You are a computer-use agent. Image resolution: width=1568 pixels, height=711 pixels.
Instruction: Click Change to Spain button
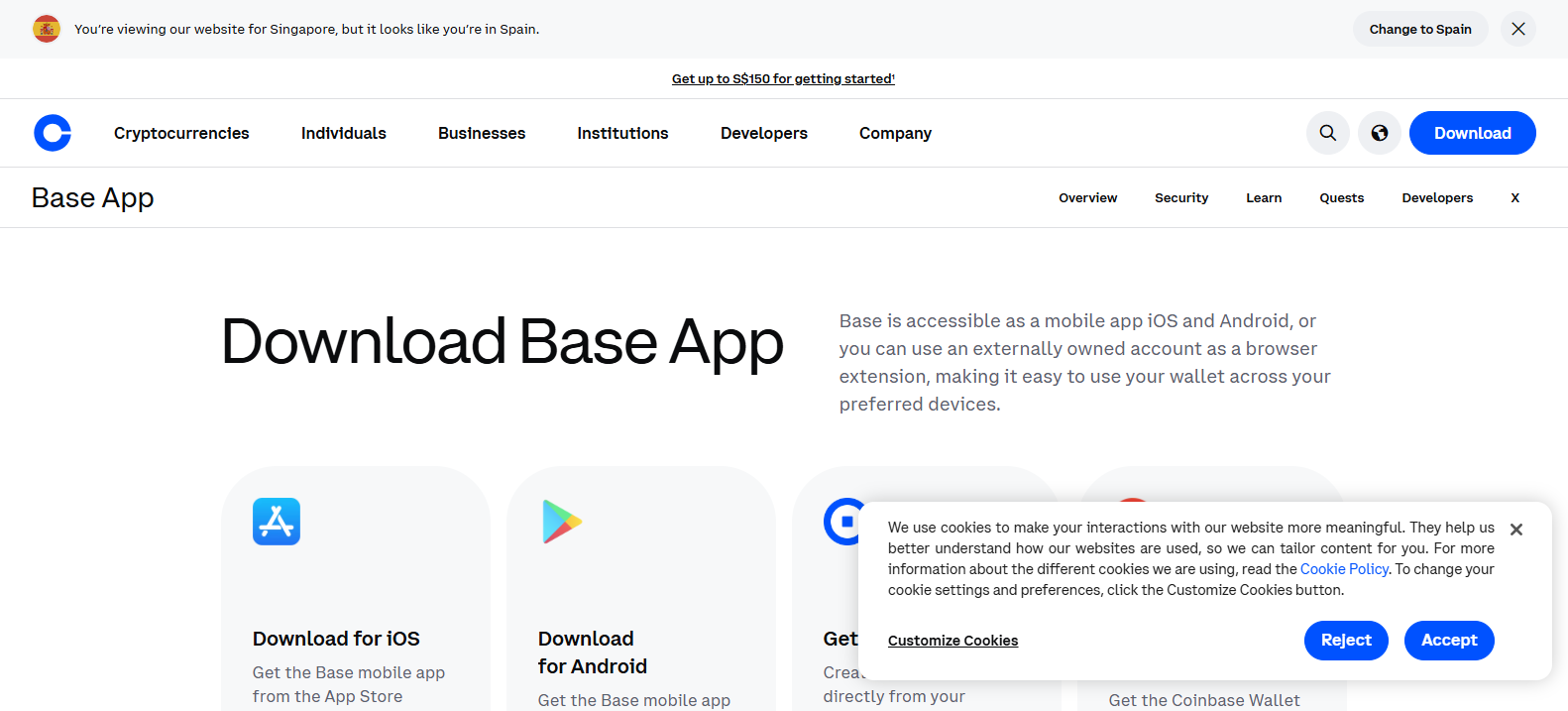1420,29
